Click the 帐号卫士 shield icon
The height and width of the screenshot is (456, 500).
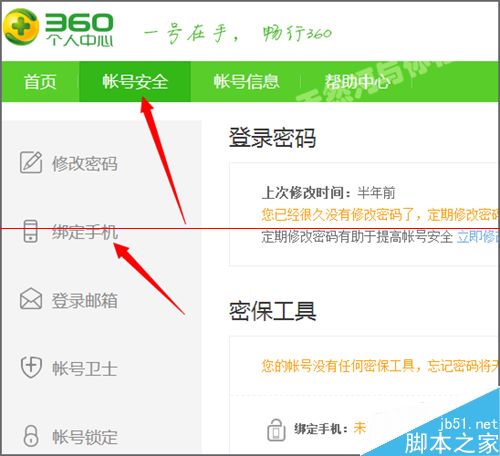click(x=31, y=367)
